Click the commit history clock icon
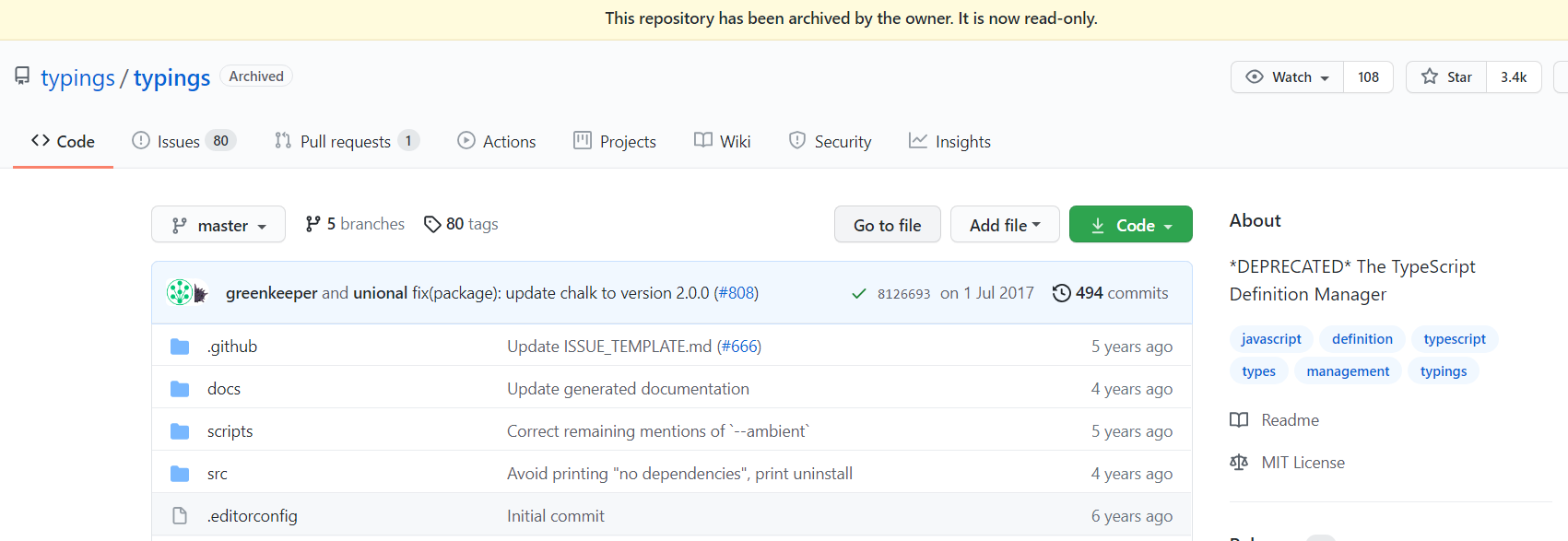Viewport: 1568px width, 541px height. tap(1062, 293)
